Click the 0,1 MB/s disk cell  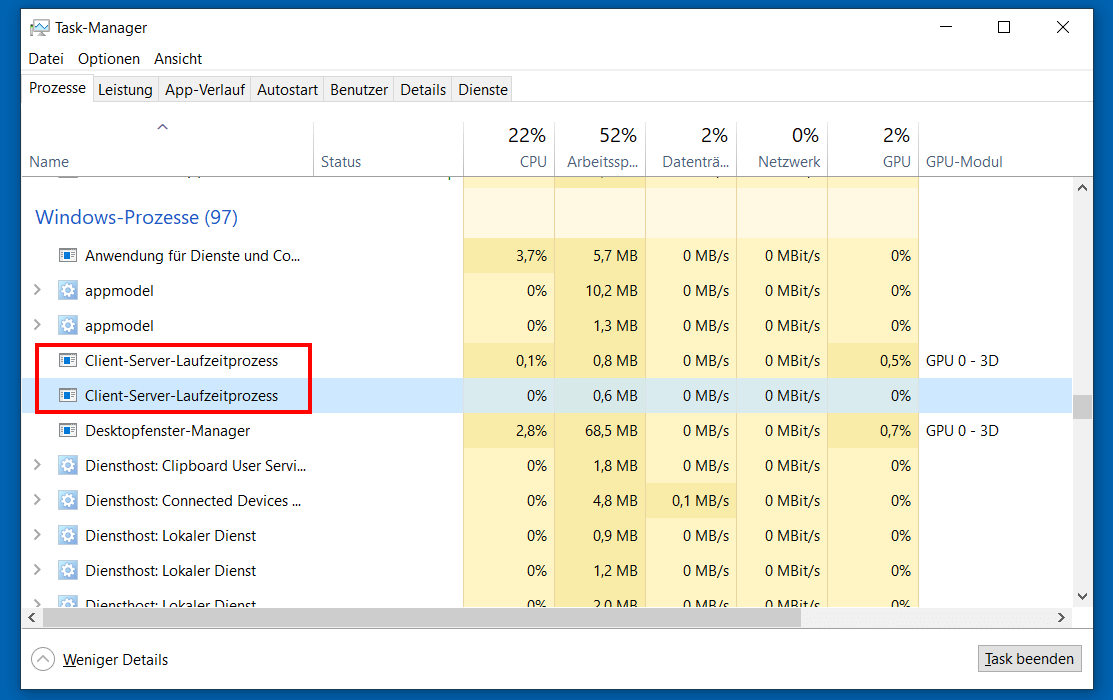[x=691, y=501]
